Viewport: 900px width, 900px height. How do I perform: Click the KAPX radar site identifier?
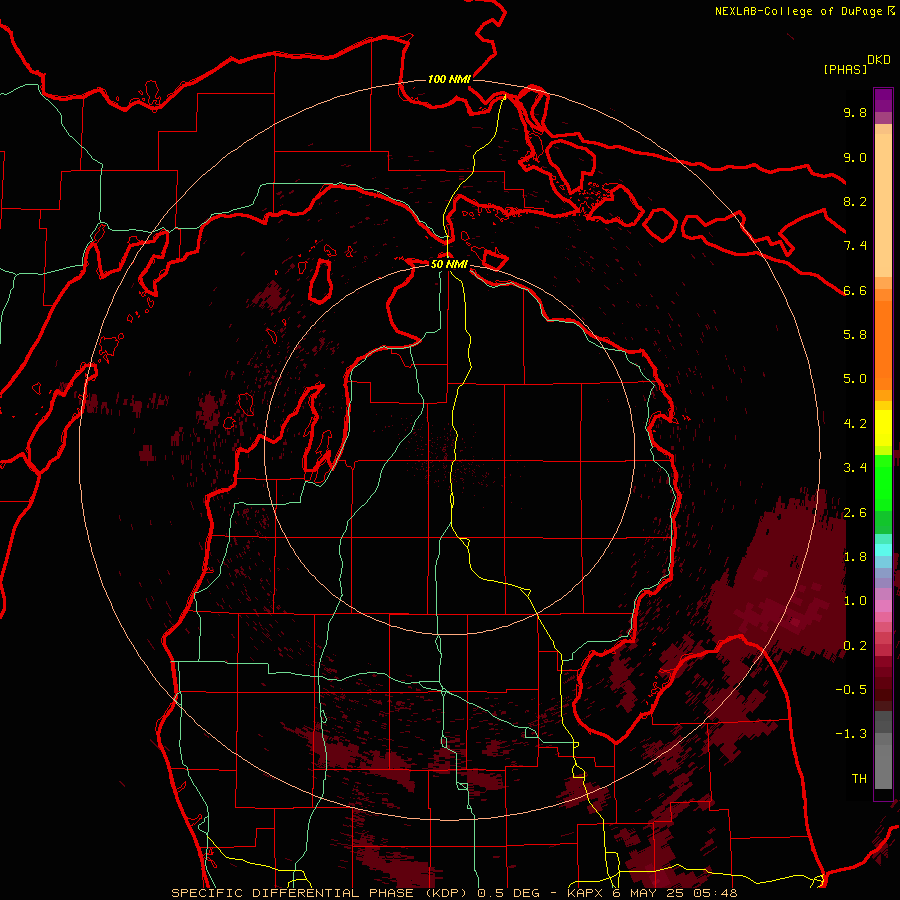586,893
